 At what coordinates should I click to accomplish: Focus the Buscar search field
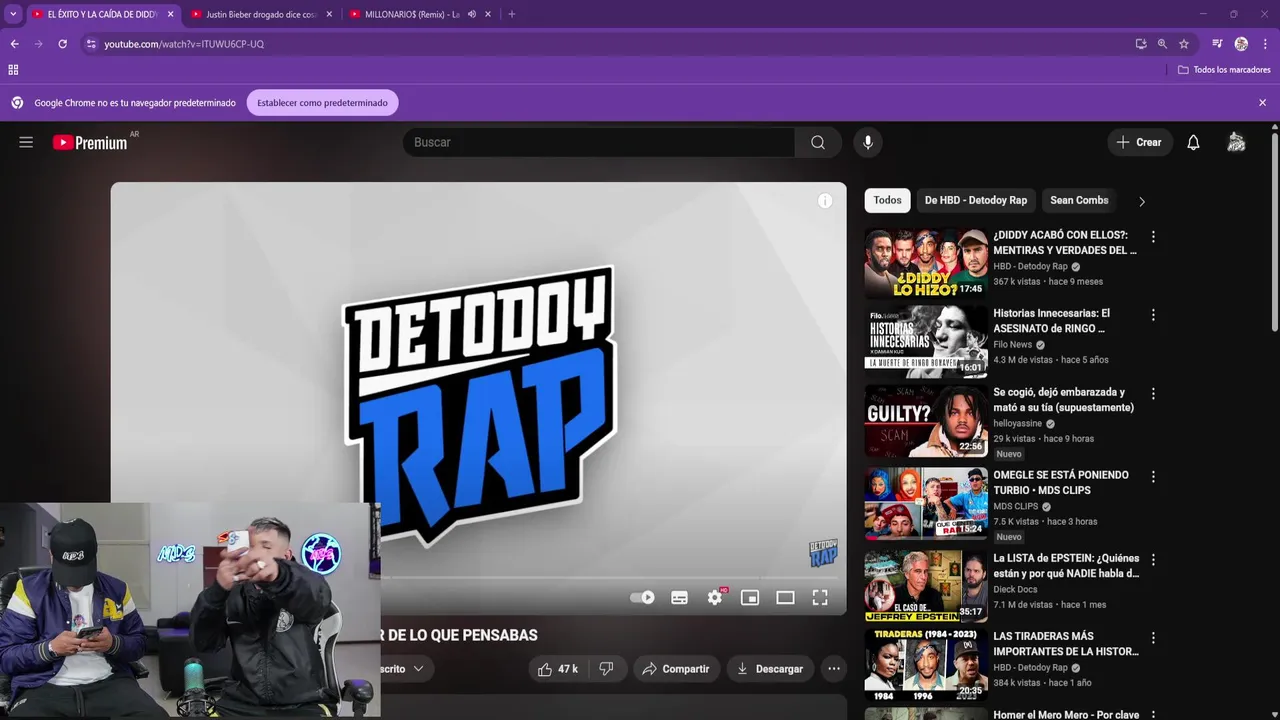click(598, 142)
